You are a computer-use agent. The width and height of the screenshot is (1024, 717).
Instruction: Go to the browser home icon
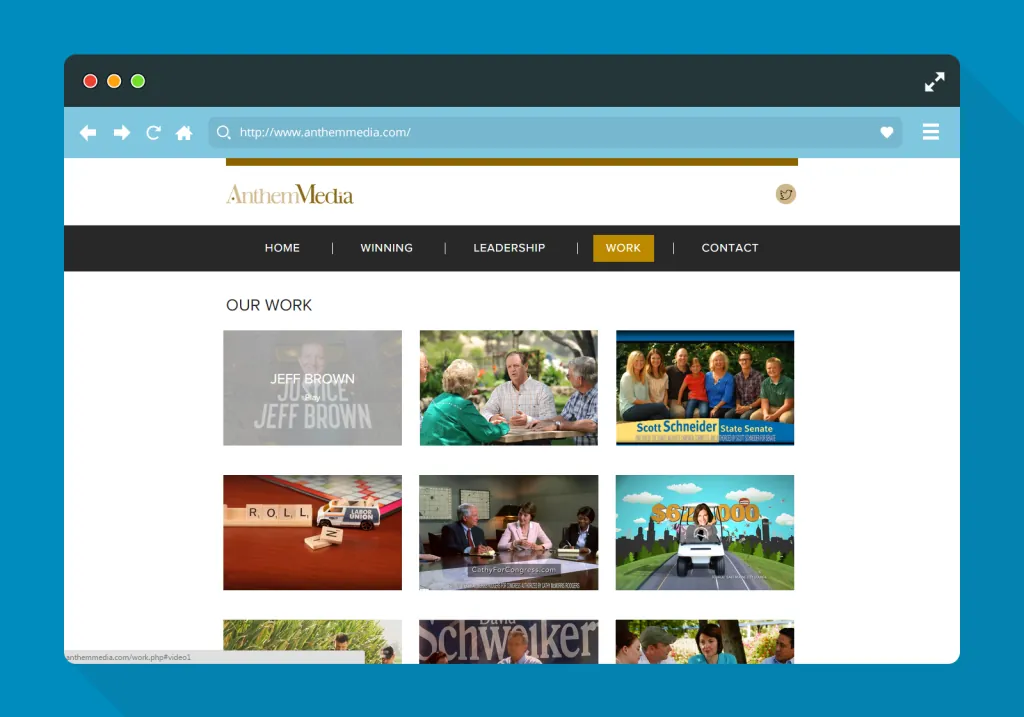point(184,133)
